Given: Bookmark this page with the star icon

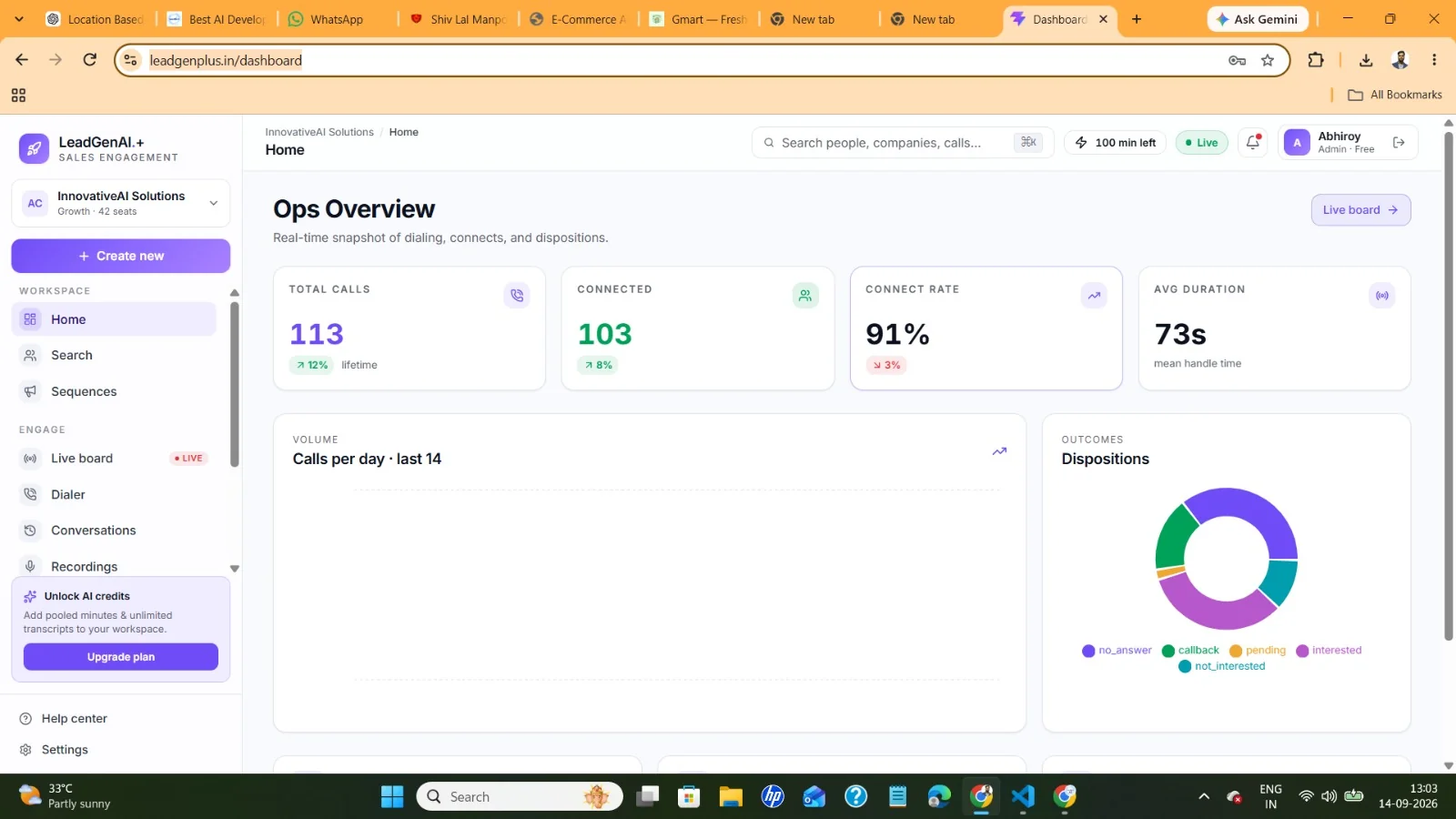Looking at the screenshot, I should click(1268, 60).
